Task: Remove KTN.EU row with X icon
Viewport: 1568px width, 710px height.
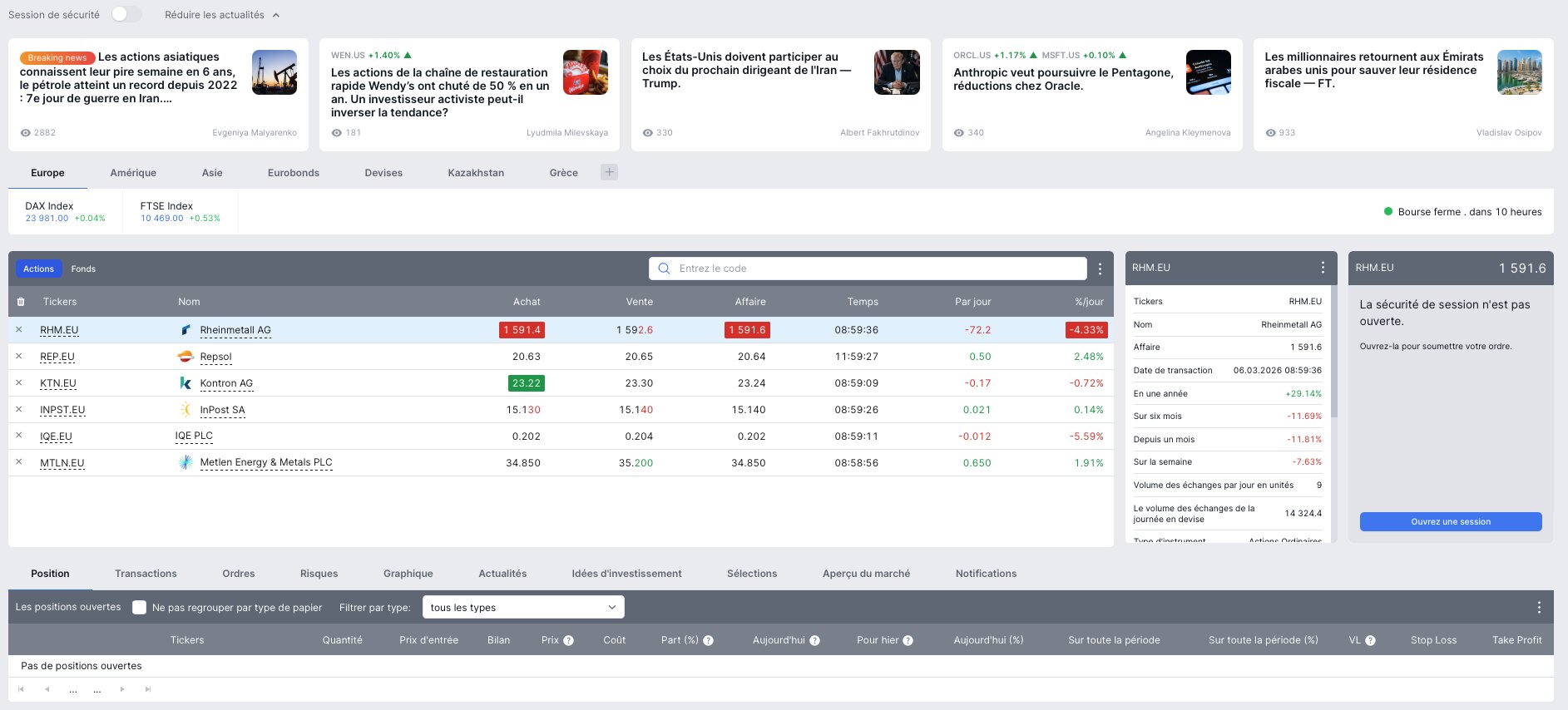Action: [x=19, y=383]
